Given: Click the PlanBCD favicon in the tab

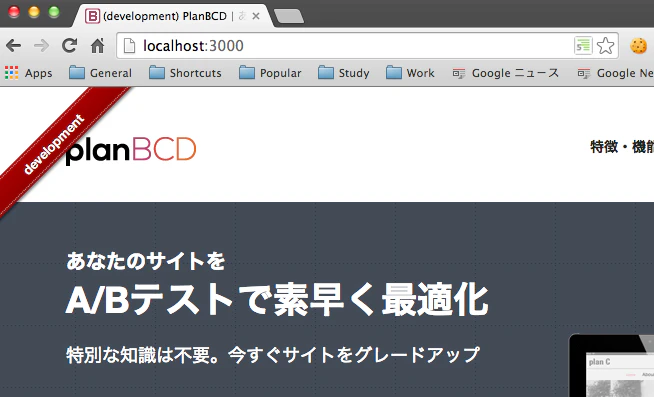Looking at the screenshot, I should 92,16.
